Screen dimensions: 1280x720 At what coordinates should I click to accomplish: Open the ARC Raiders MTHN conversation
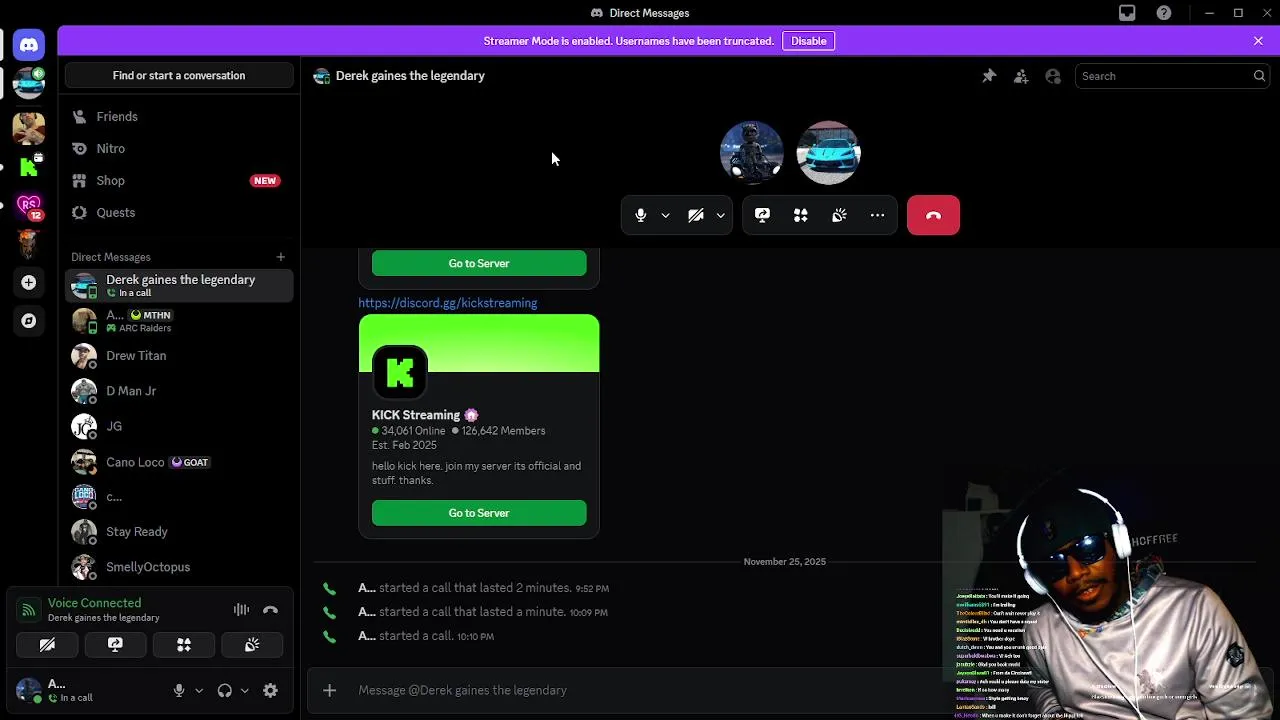click(179, 321)
